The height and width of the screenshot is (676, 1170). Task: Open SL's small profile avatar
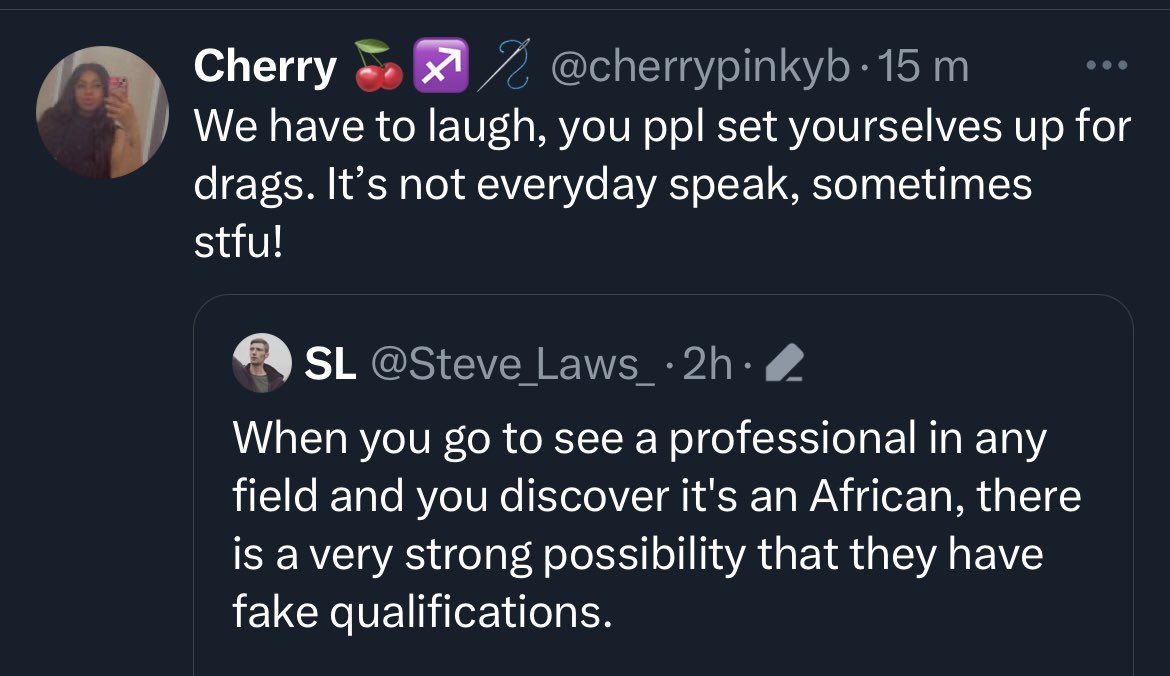point(263,362)
